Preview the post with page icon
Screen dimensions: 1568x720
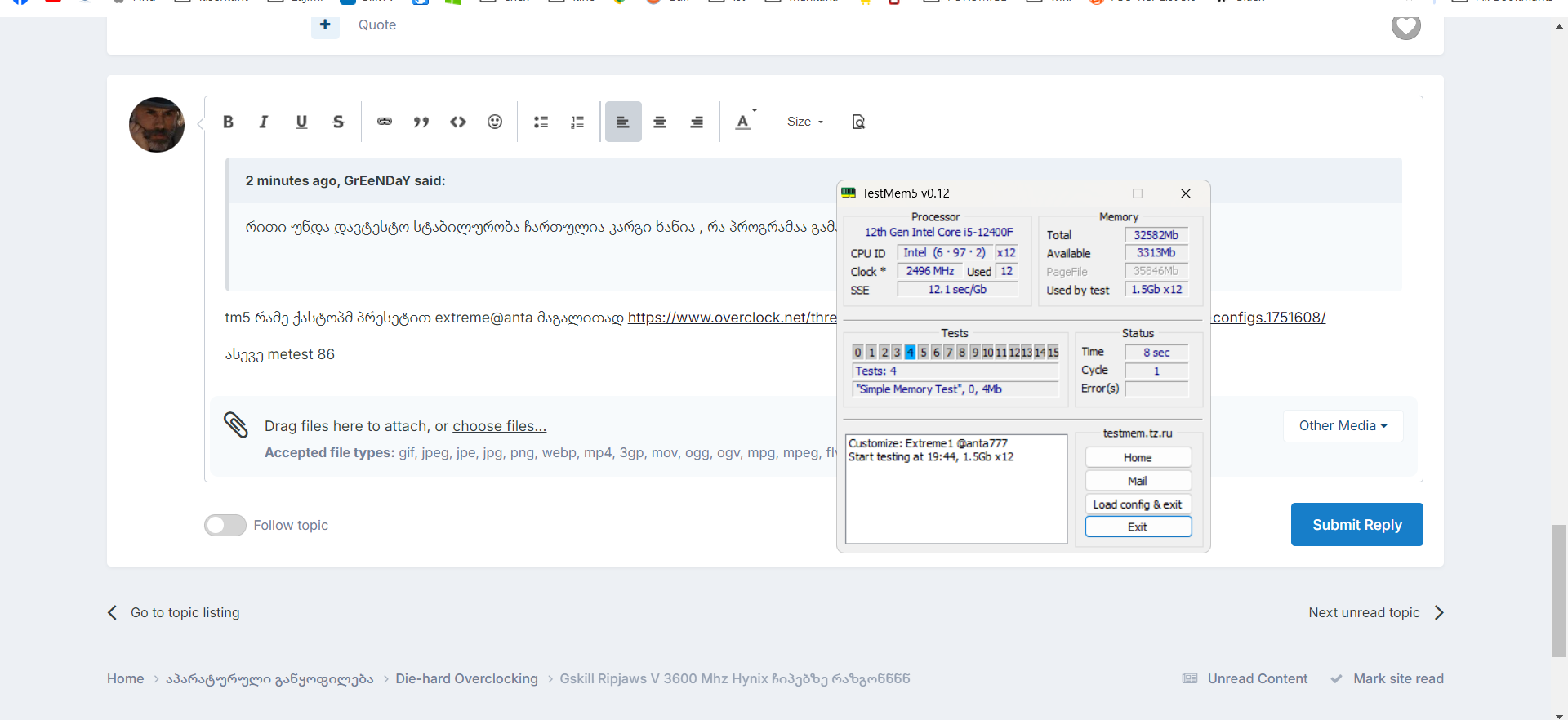(x=858, y=122)
